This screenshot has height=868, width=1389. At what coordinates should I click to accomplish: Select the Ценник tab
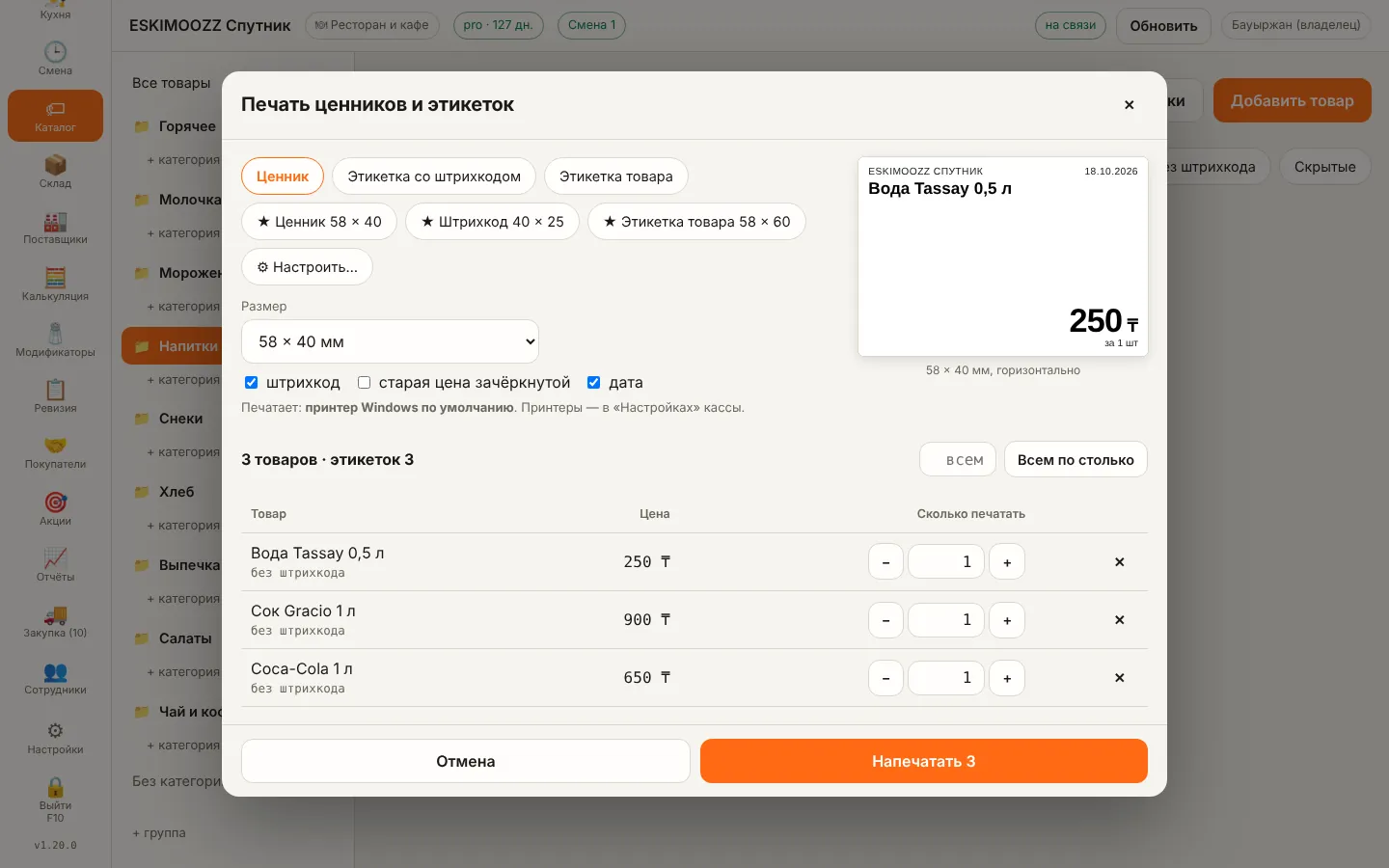(283, 176)
